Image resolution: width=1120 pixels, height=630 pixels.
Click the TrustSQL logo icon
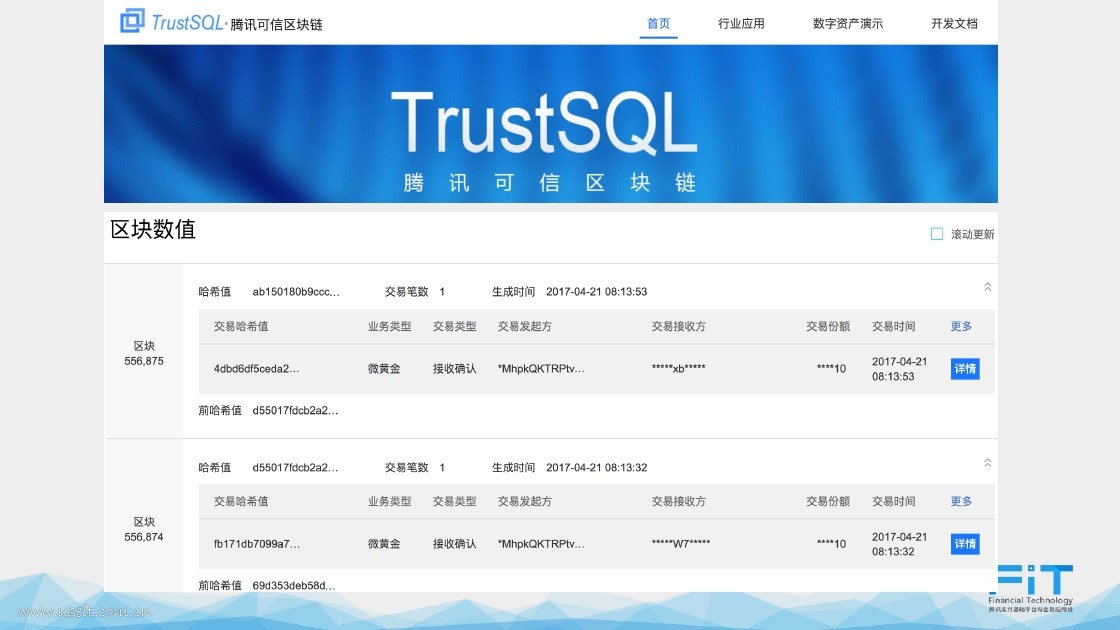click(132, 21)
